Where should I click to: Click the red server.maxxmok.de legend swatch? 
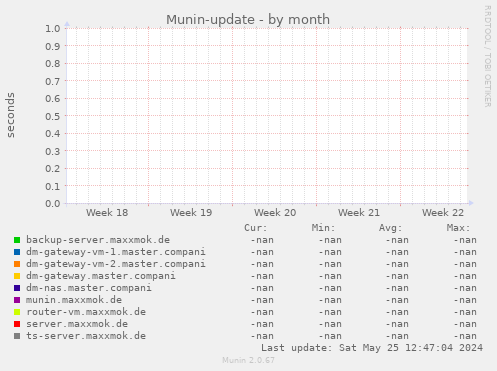click(17, 324)
